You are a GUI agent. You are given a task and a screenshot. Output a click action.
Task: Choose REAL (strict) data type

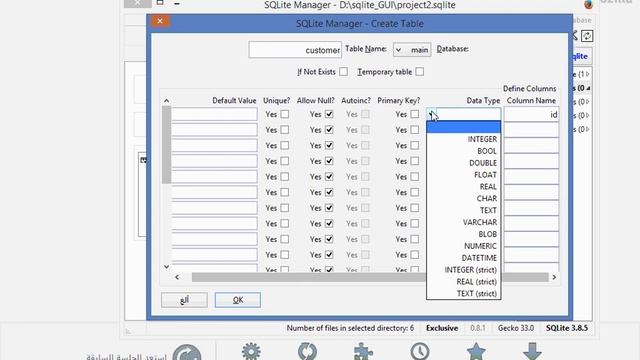click(464, 281)
